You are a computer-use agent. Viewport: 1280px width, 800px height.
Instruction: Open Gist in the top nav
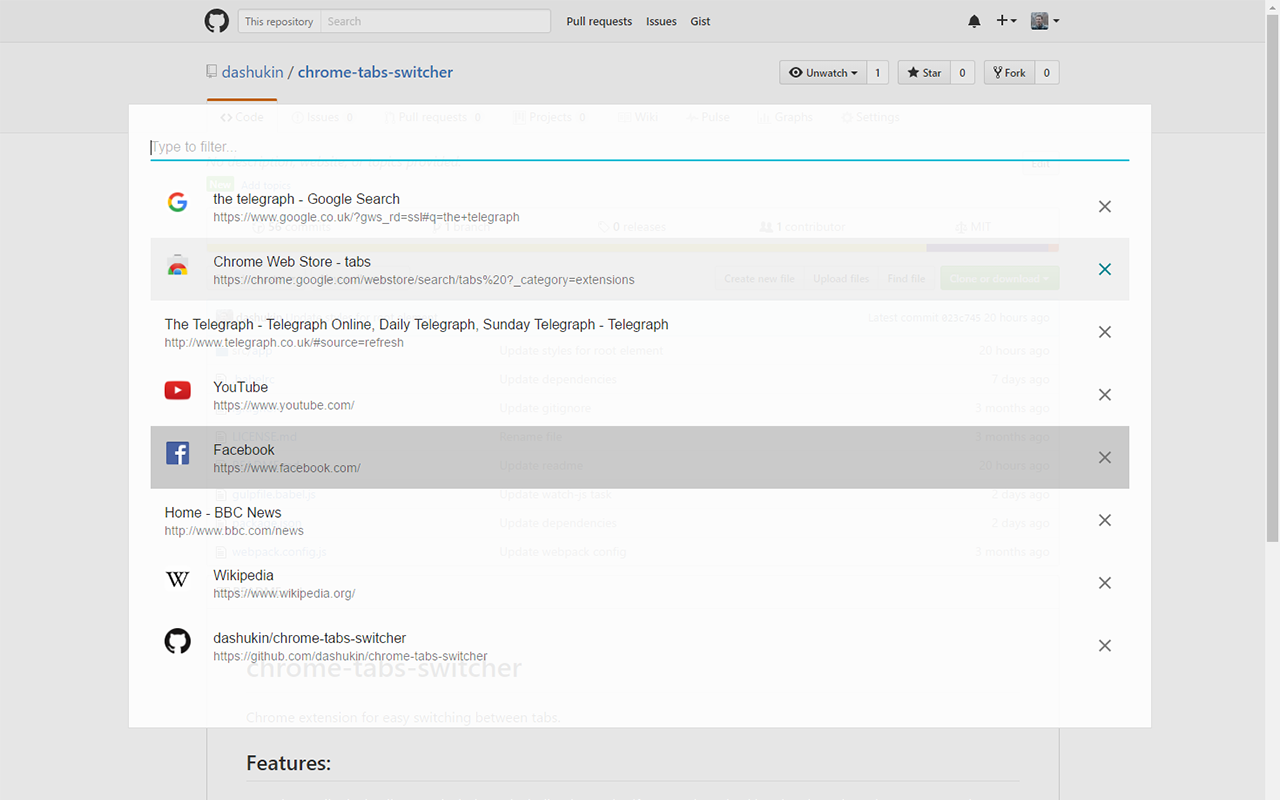point(700,21)
